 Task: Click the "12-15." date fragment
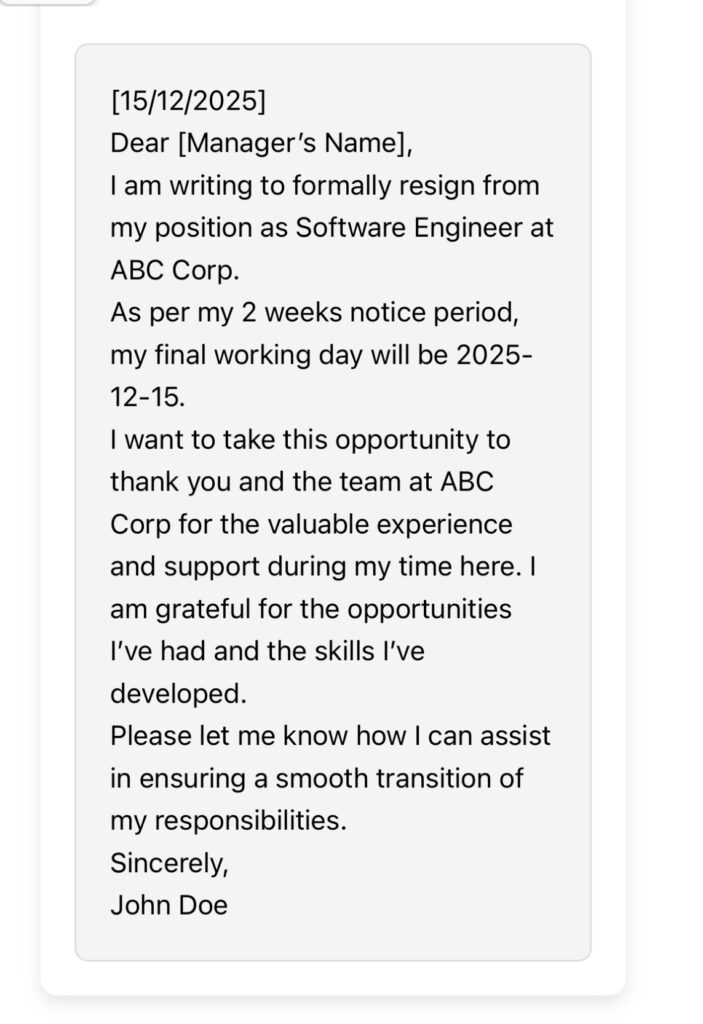click(148, 398)
